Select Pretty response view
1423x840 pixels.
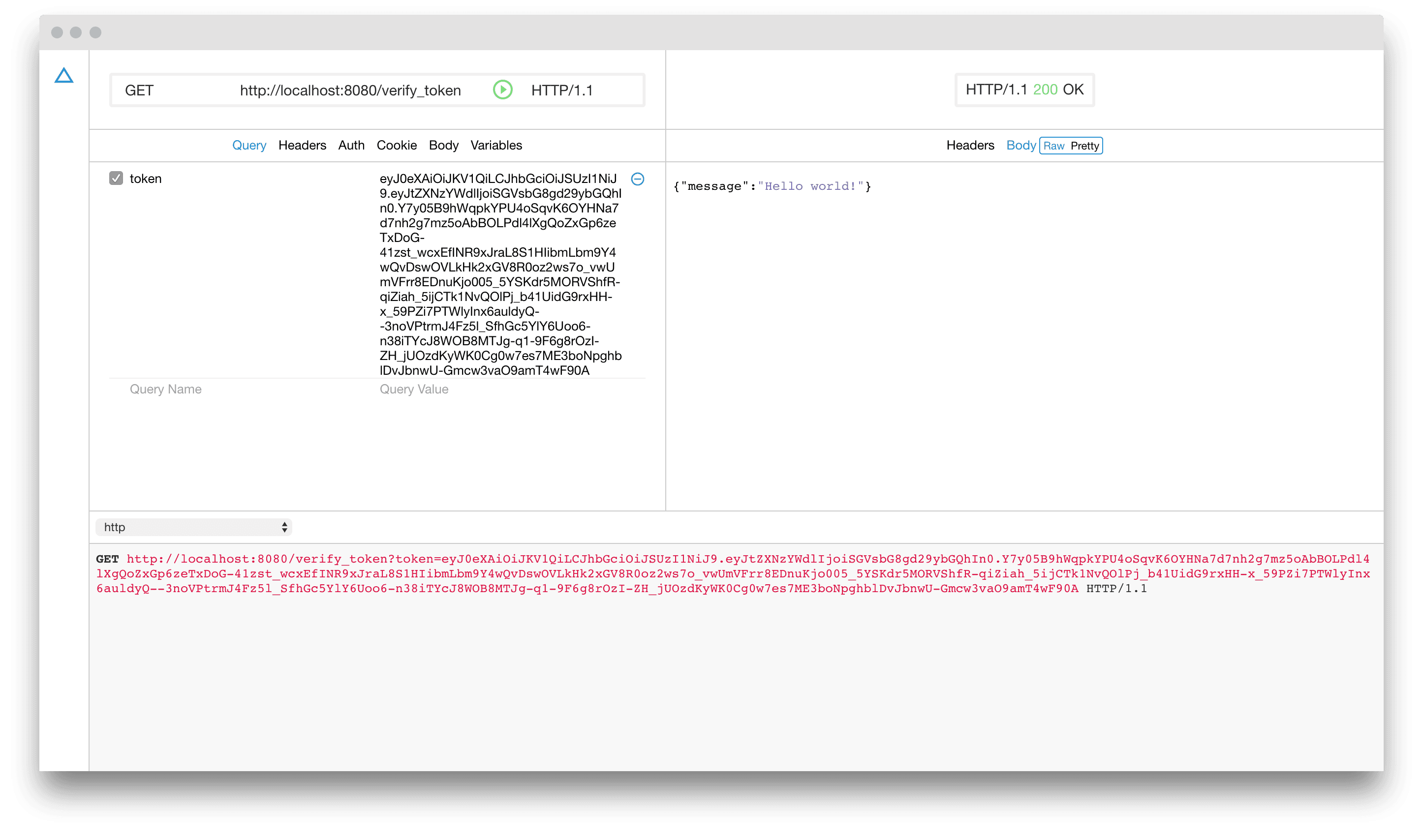(1084, 146)
